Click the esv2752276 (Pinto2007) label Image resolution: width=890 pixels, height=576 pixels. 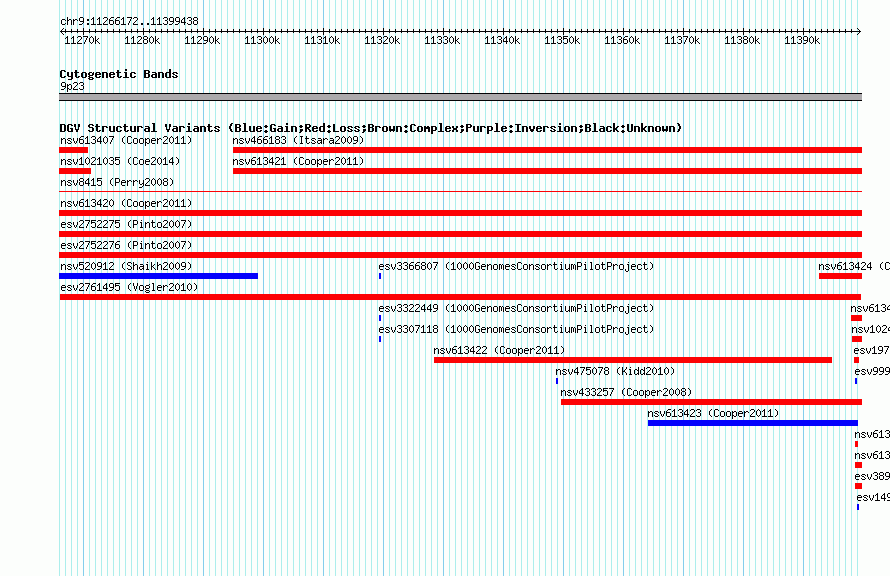click(126, 245)
